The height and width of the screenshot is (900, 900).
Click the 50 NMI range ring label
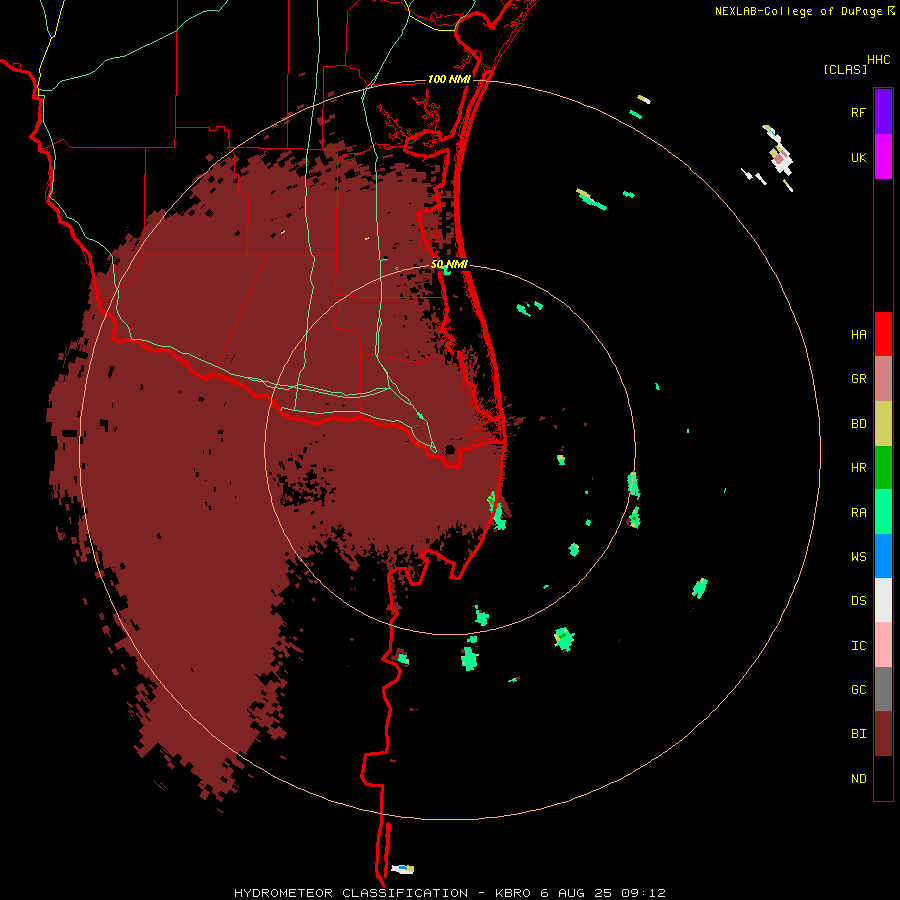click(x=449, y=264)
